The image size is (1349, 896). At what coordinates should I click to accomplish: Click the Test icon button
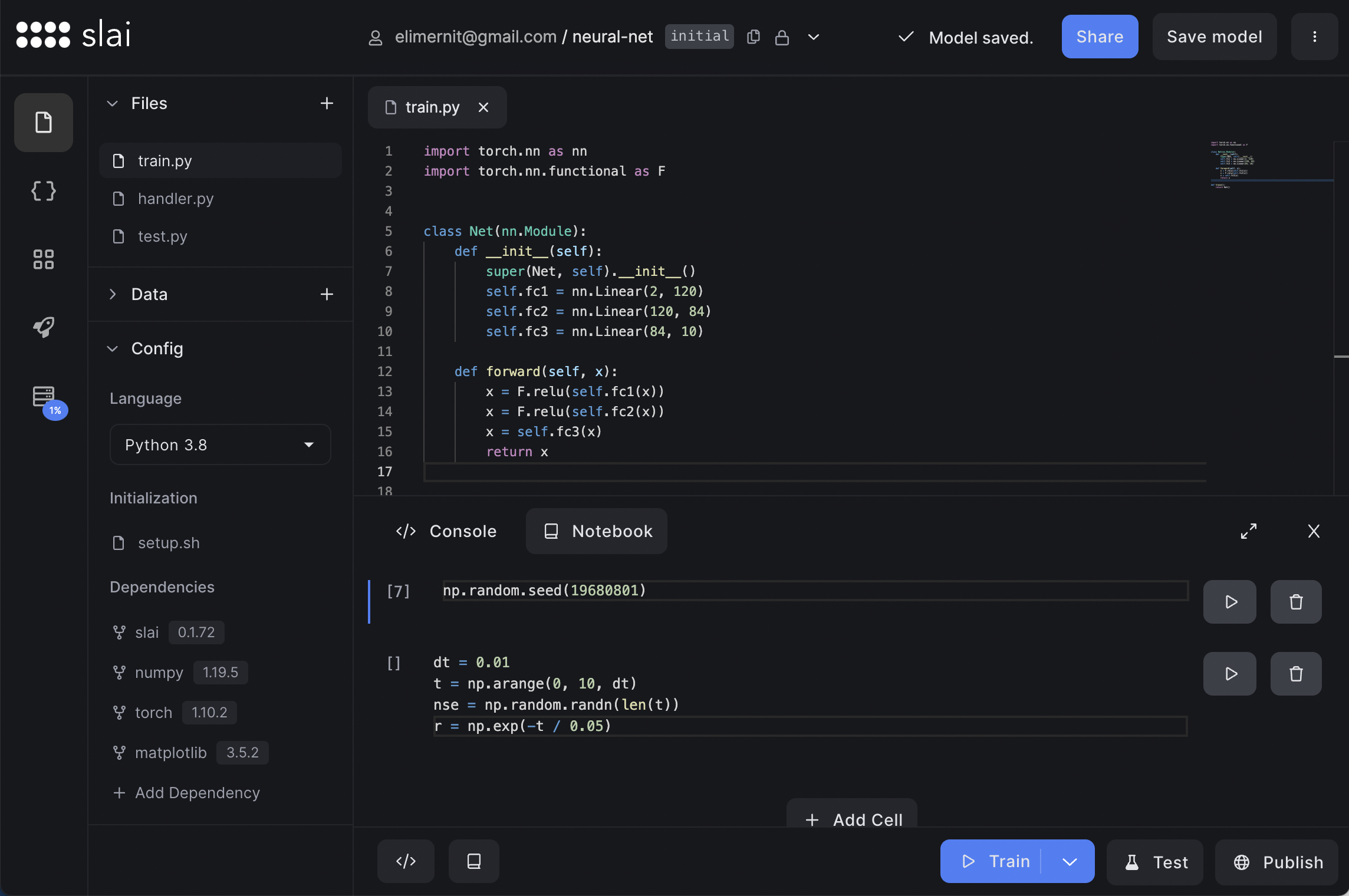1132,860
